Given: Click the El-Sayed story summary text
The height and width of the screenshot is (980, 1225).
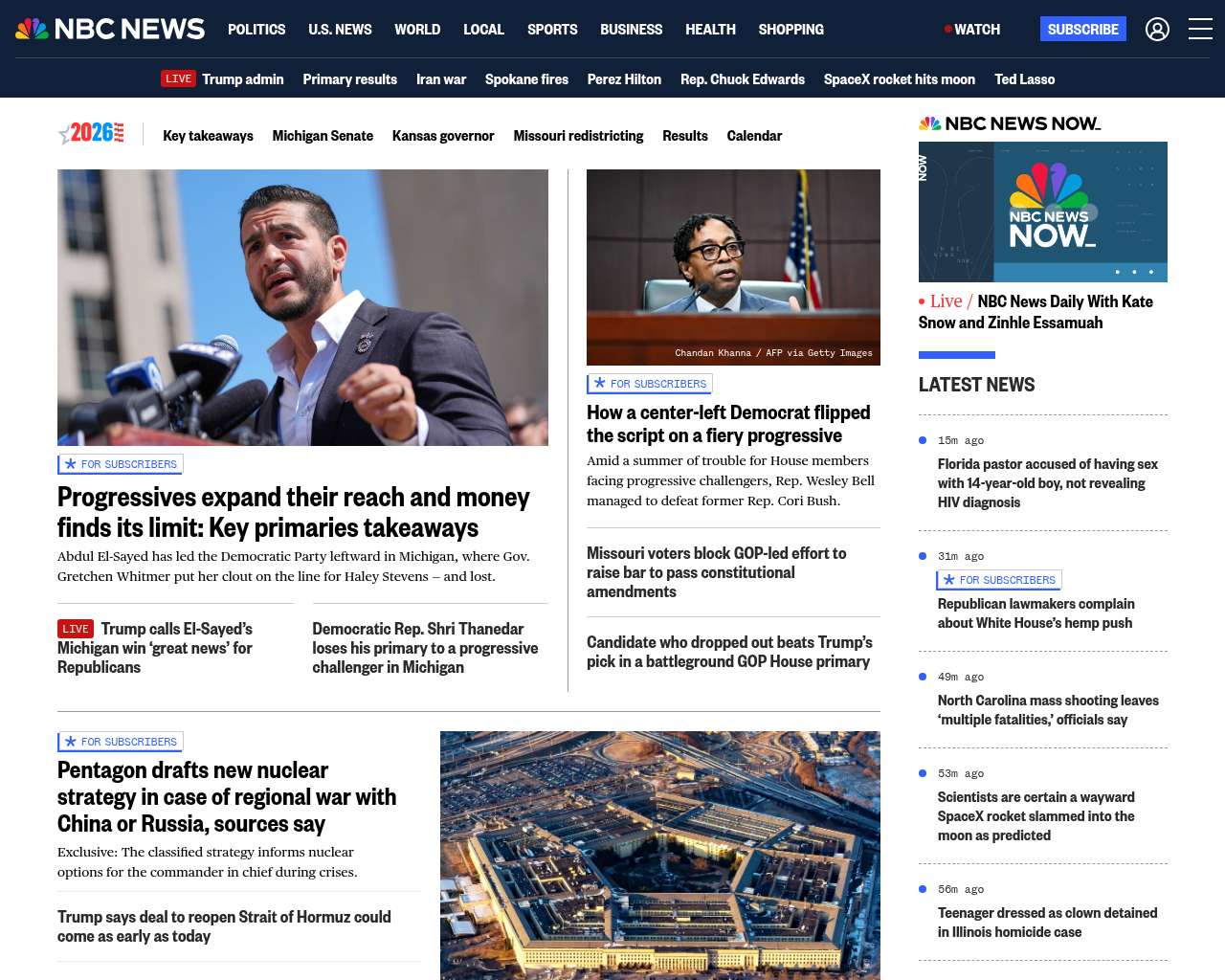Looking at the screenshot, I should pyautogui.click(x=294, y=567).
